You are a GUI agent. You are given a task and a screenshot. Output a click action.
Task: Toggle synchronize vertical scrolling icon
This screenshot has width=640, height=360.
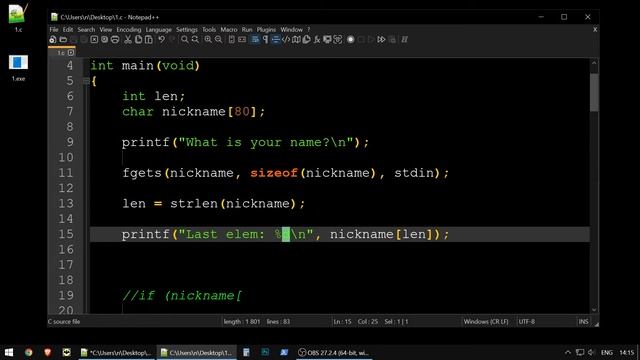click(231, 40)
